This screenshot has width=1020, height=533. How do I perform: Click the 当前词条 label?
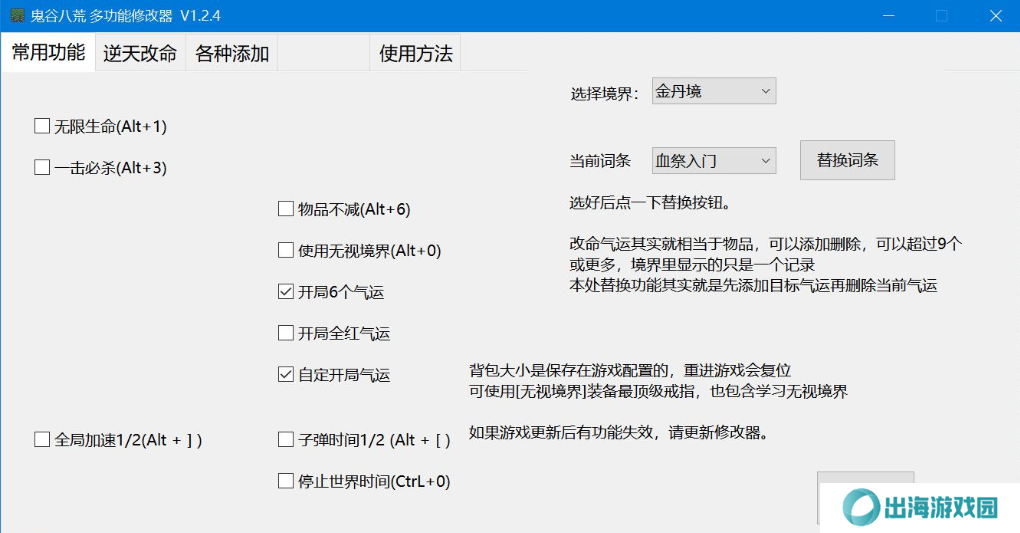(x=600, y=161)
